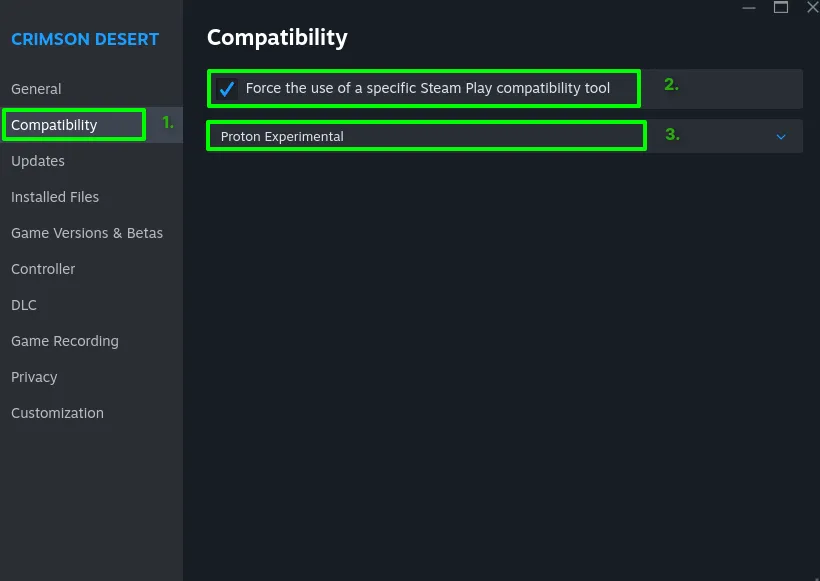Open the Proton Experimental version selector
Image resolution: width=820 pixels, height=581 pixels.
point(505,136)
